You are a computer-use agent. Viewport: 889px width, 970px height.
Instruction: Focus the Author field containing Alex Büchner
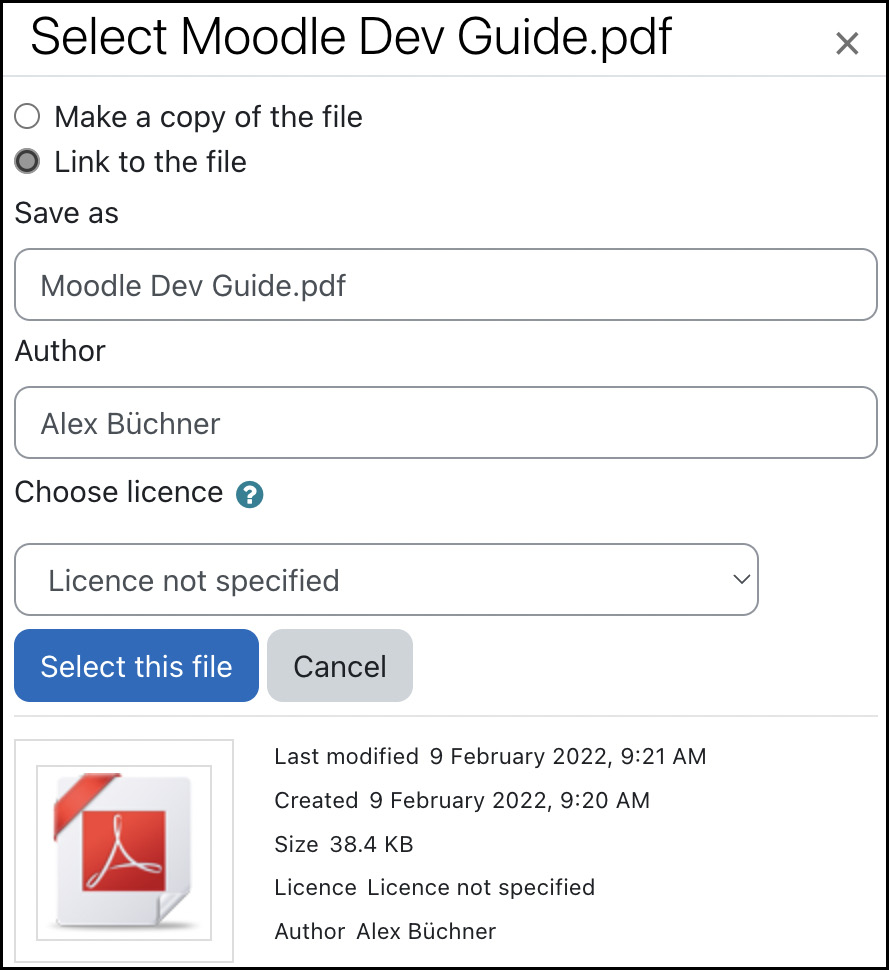click(x=445, y=423)
